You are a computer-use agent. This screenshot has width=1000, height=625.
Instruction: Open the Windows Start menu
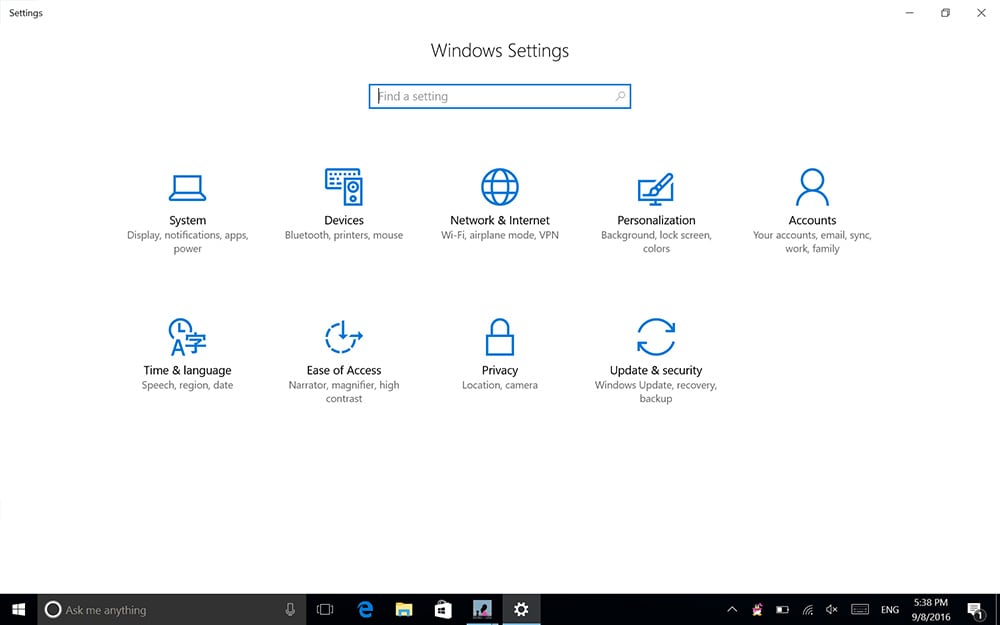[18, 609]
